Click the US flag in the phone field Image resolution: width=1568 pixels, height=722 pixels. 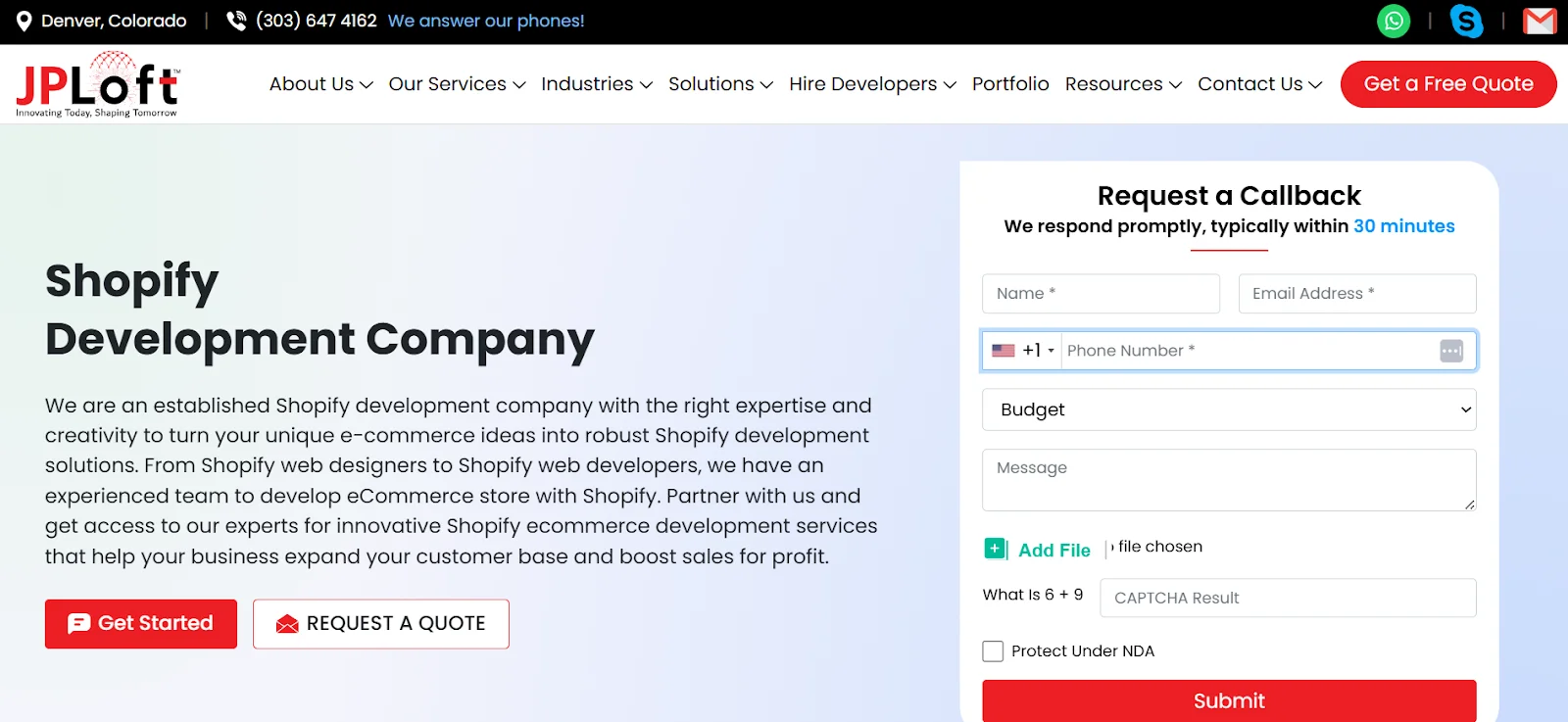1003,350
